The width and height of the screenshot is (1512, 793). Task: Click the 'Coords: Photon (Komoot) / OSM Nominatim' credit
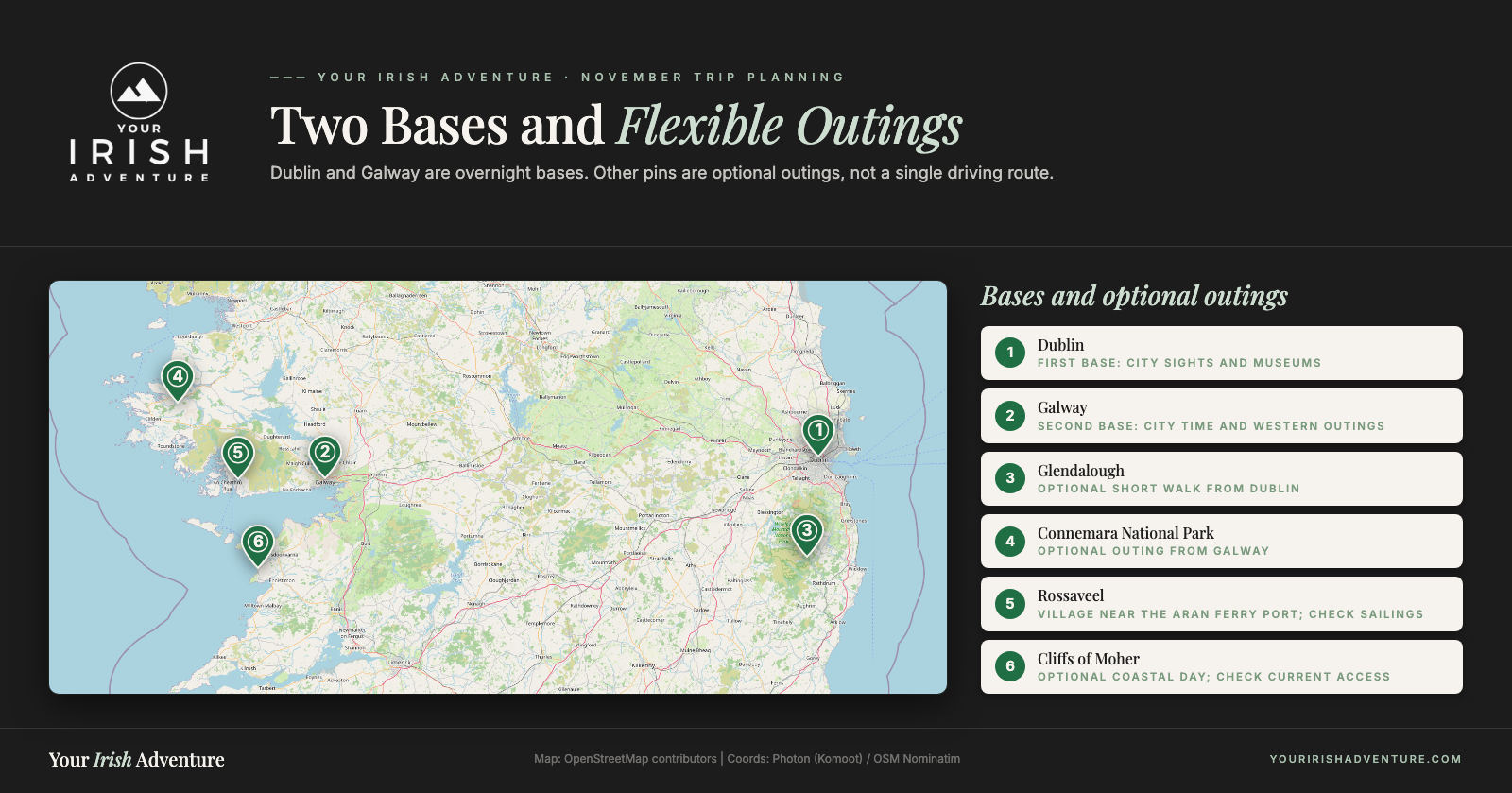coord(844,759)
